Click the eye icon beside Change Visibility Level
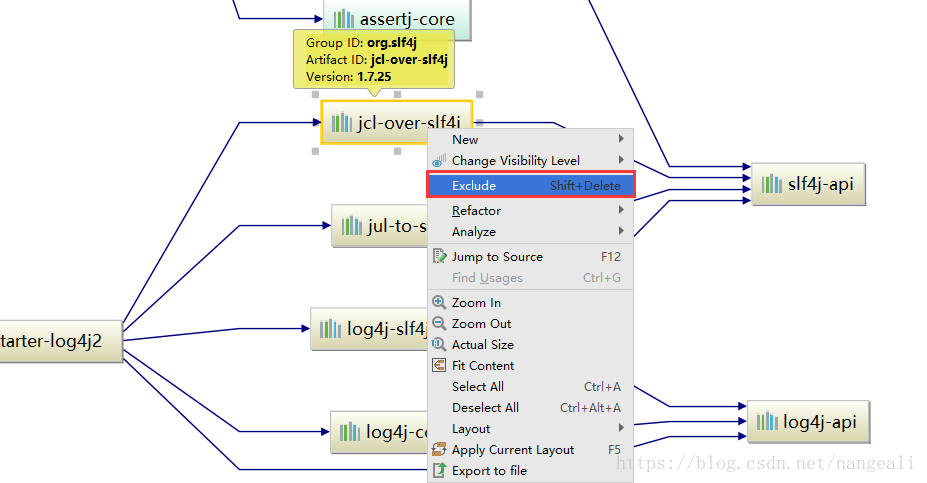Viewport: 927px width, 483px height. pyautogui.click(x=439, y=160)
